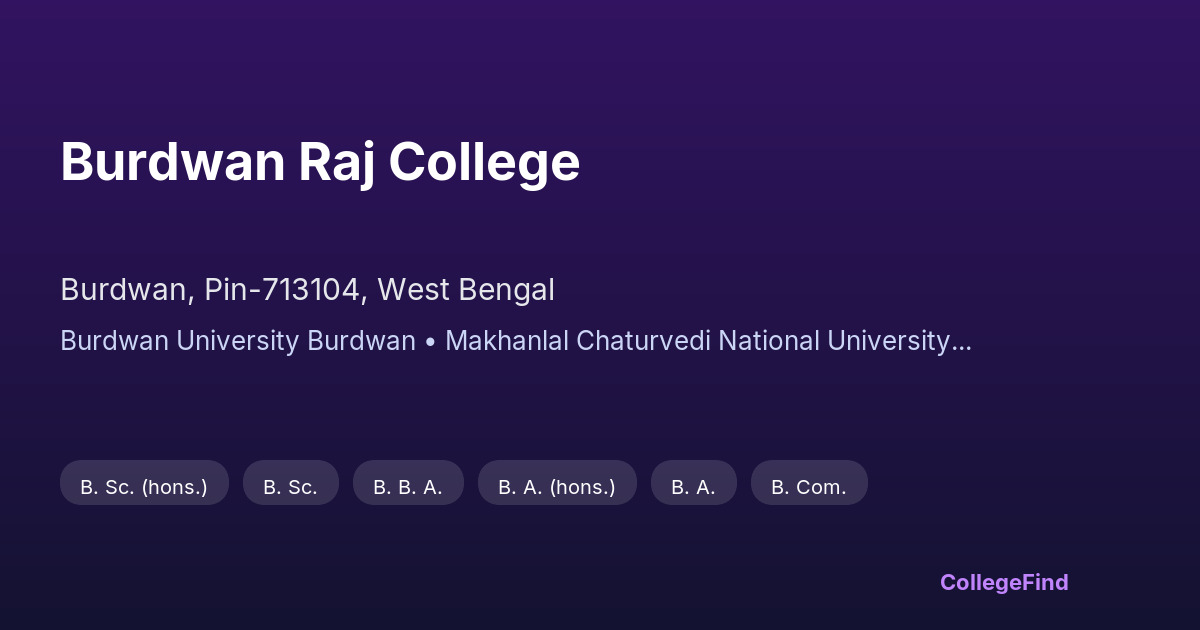Click the word Burdwan in the address line
Image resolution: width=1200 pixels, height=630 pixels.
click(x=123, y=290)
